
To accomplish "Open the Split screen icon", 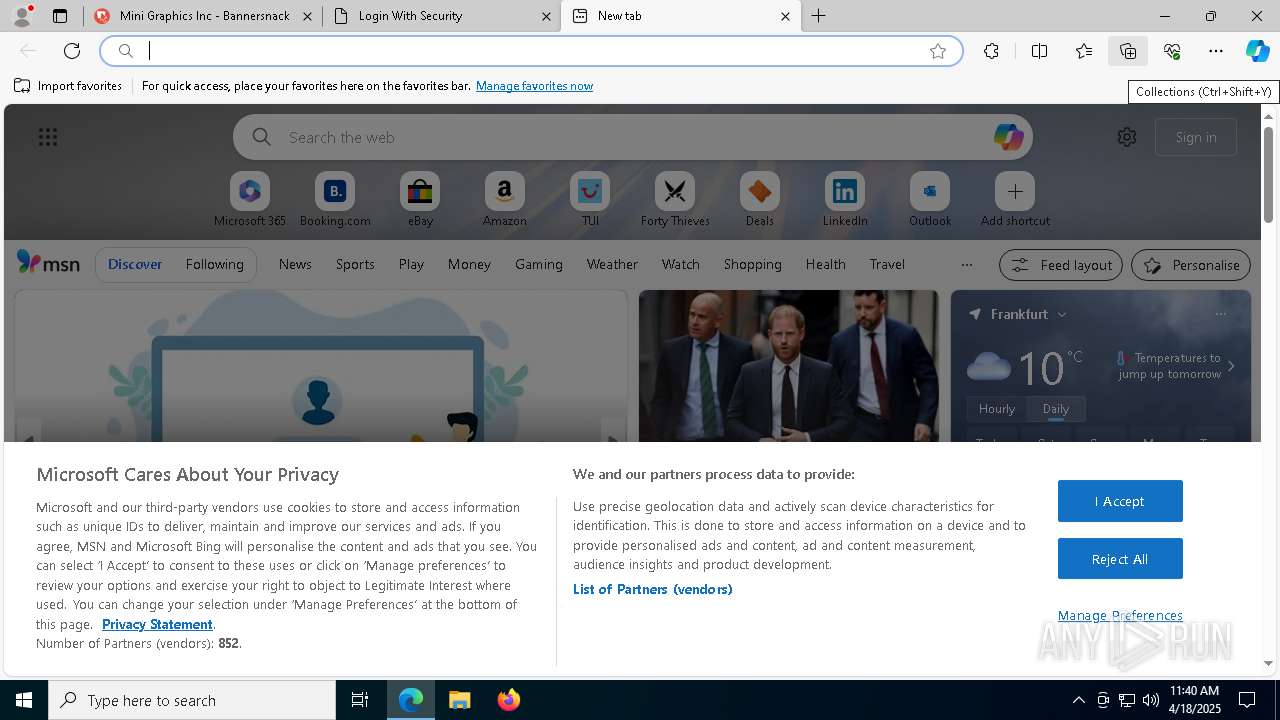I will click(1039, 51).
